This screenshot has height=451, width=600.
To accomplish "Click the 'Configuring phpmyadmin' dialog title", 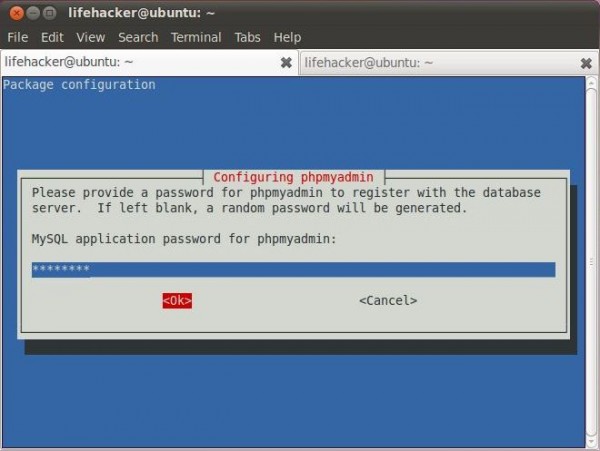I will point(293,177).
